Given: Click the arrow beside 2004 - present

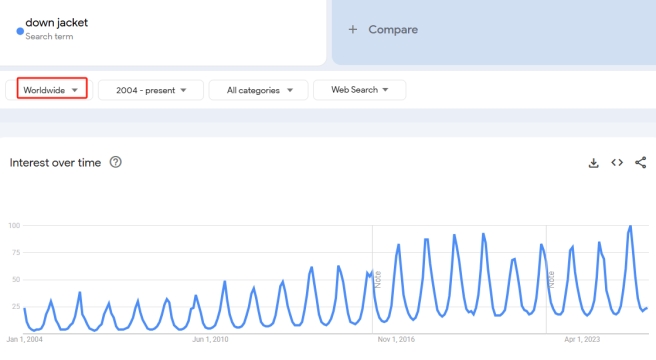Looking at the screenshot, I should (183, 90).
